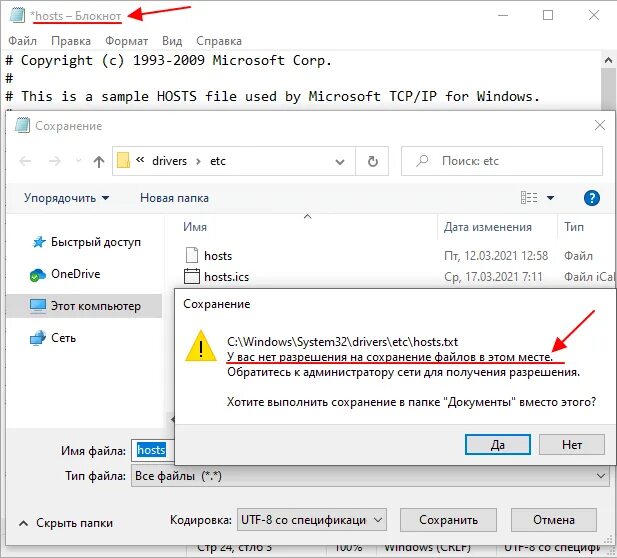Click the hosts file icon in the list

tap(192, 255)
